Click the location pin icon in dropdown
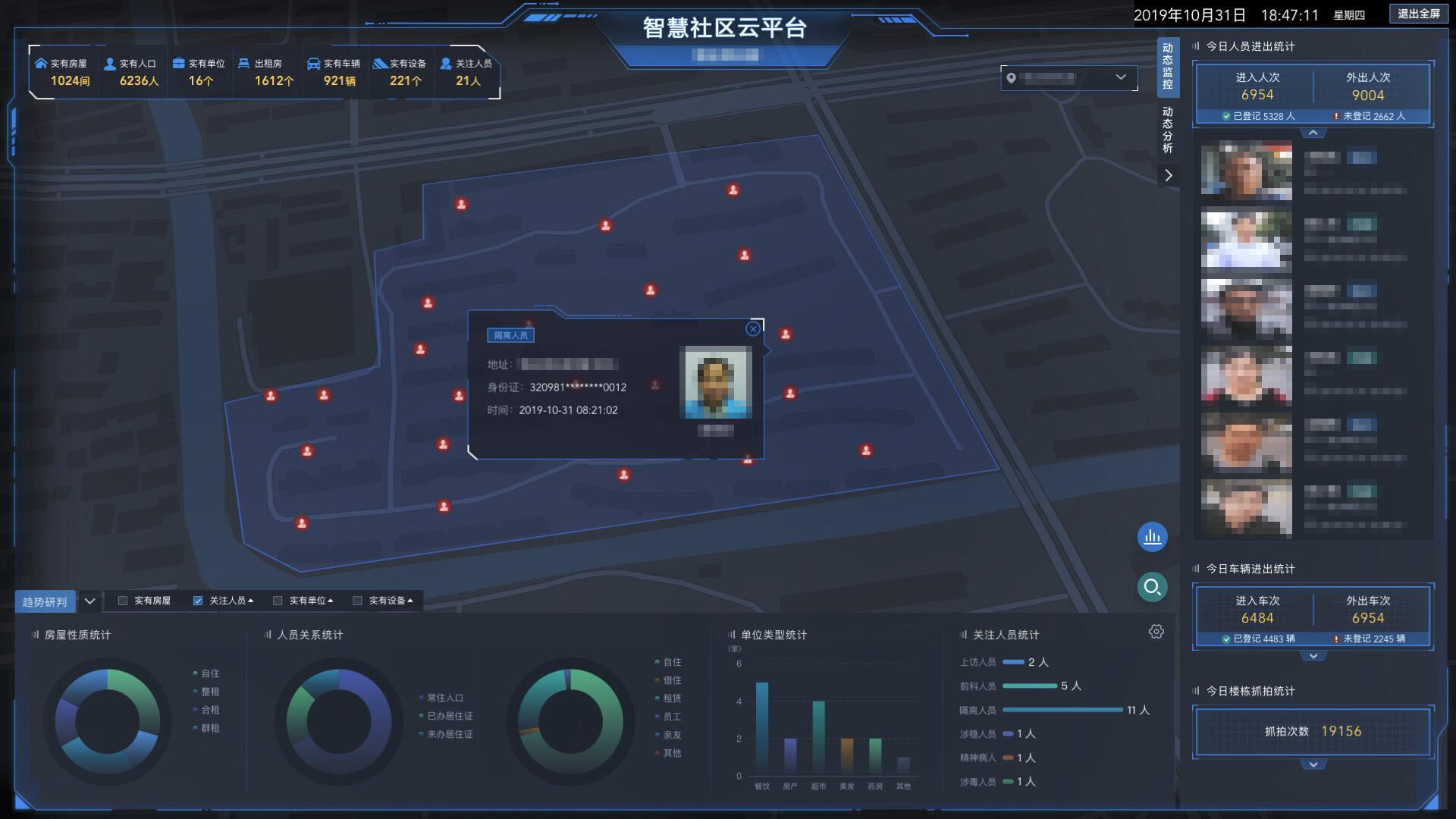 point(1011,78)
